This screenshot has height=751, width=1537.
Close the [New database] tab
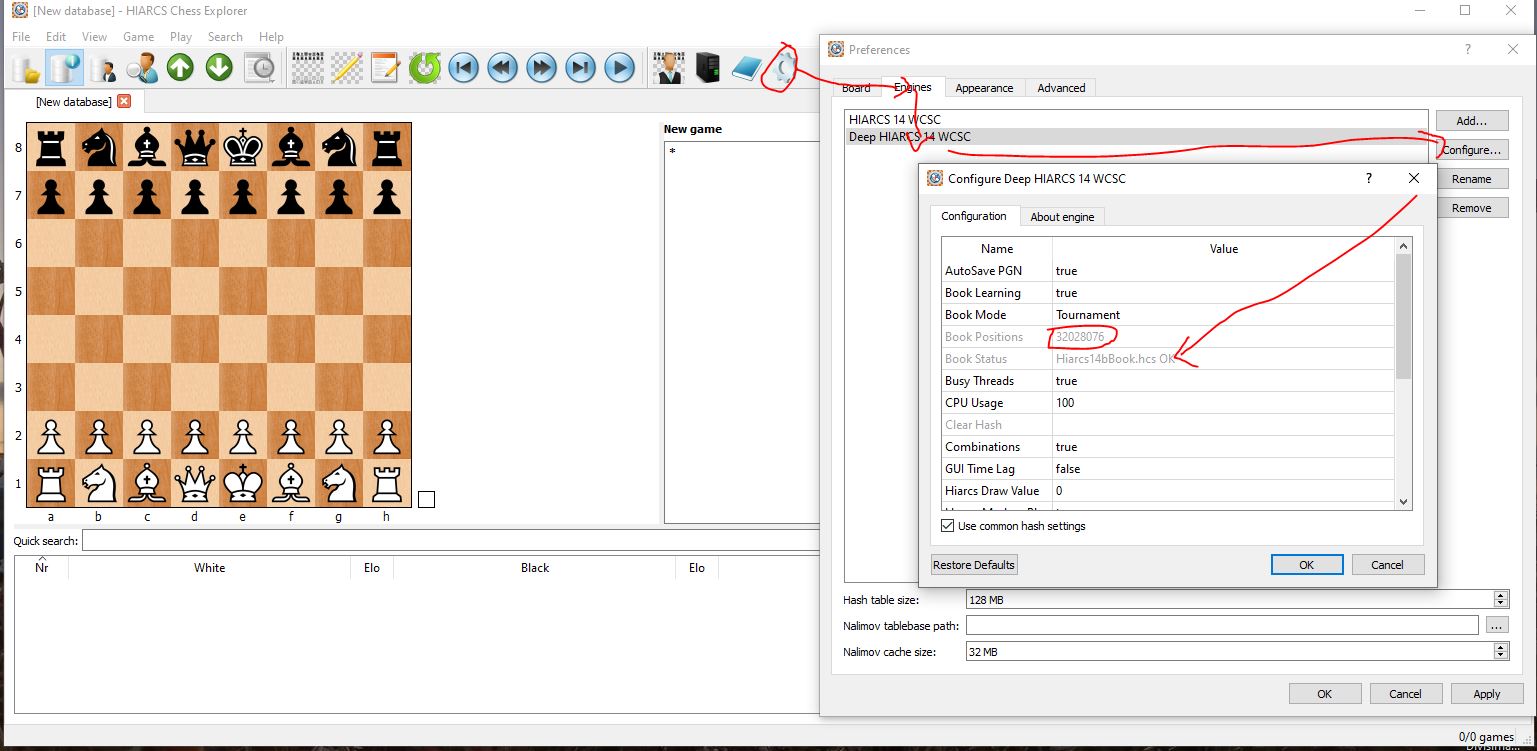coord(124,101)
